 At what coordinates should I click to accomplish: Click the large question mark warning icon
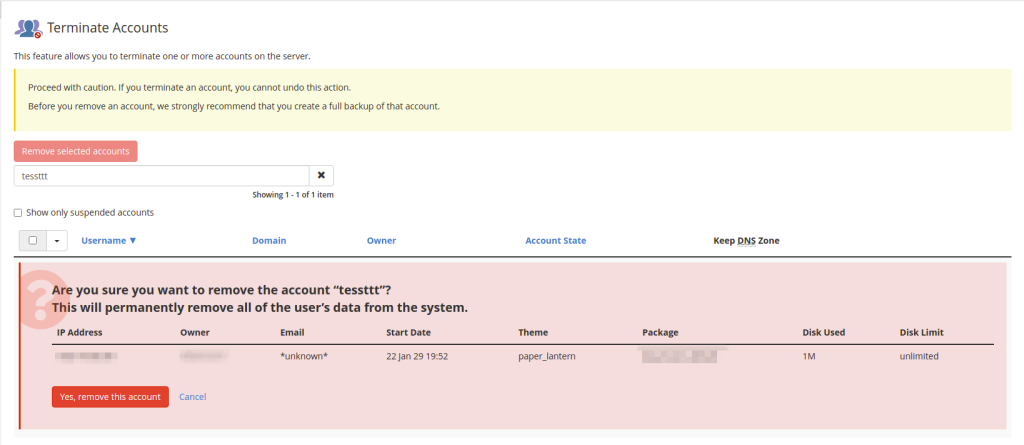click(x=40, y=299)
